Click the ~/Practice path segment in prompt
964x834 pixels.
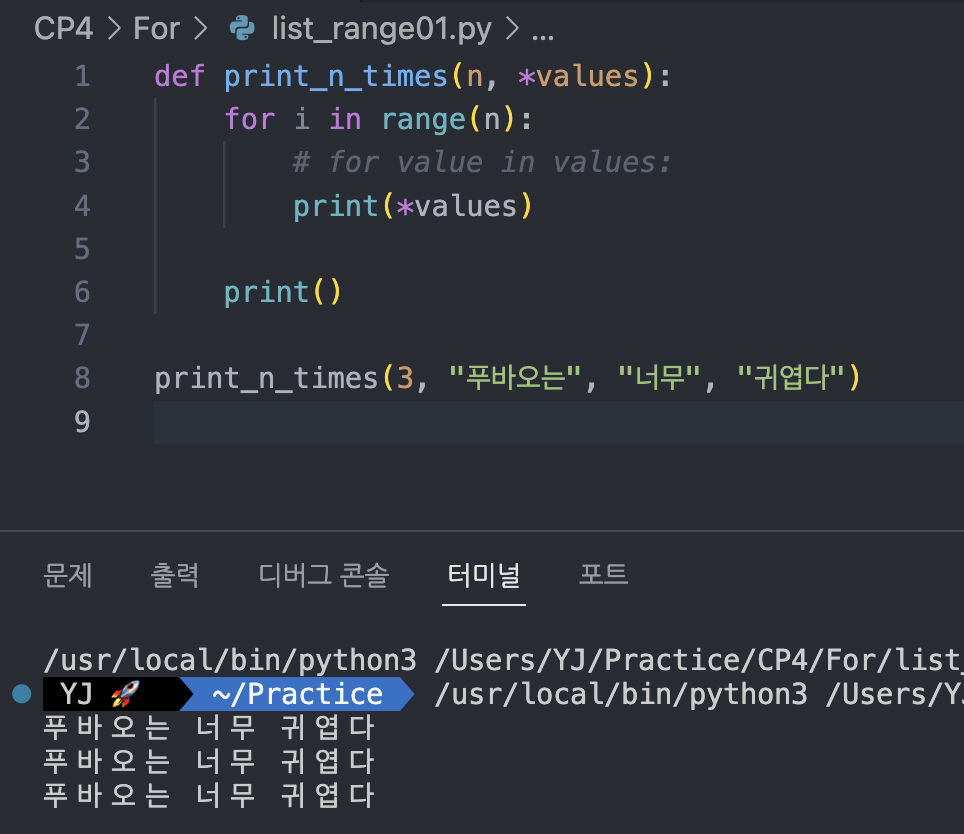(298, 694)
